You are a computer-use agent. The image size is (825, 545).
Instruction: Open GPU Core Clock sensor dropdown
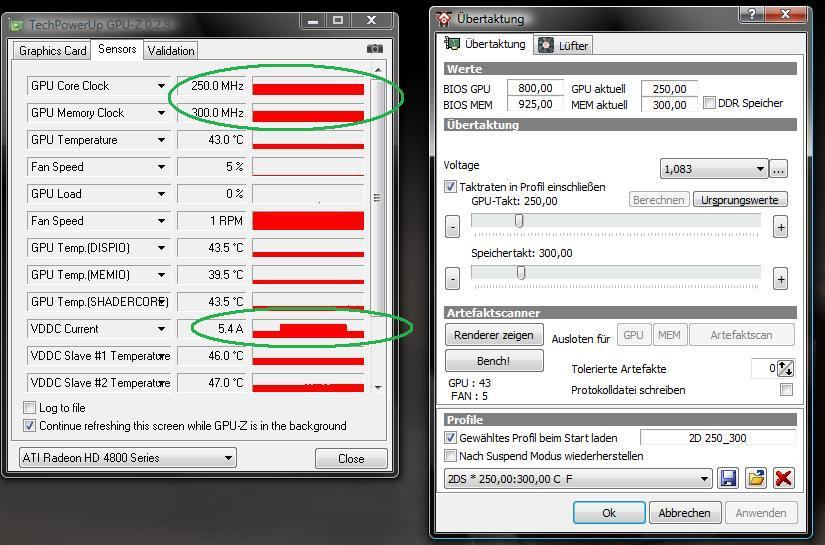tap(161, 86)
